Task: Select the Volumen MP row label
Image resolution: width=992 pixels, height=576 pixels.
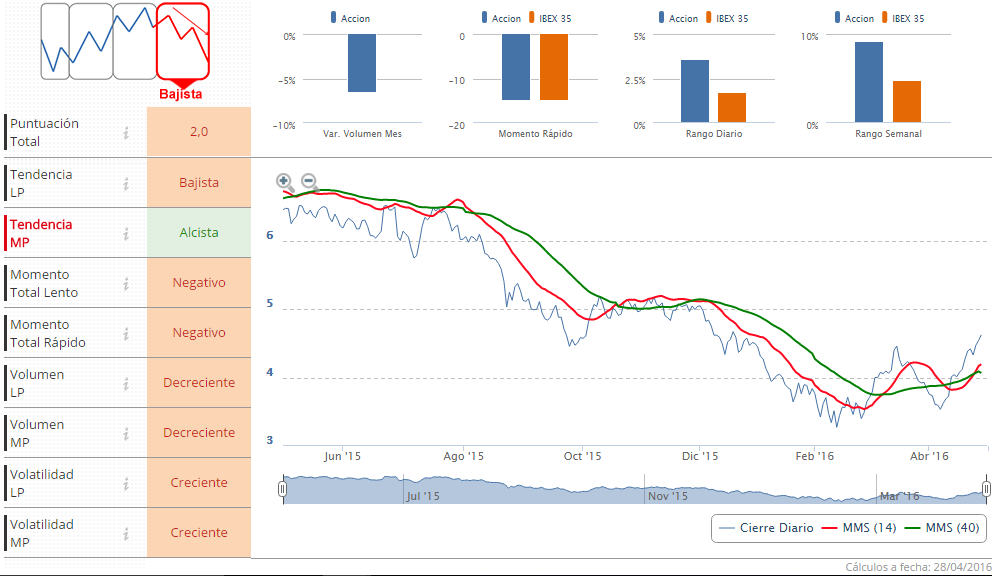Action: pyautogui.click(x=37, y=433)
